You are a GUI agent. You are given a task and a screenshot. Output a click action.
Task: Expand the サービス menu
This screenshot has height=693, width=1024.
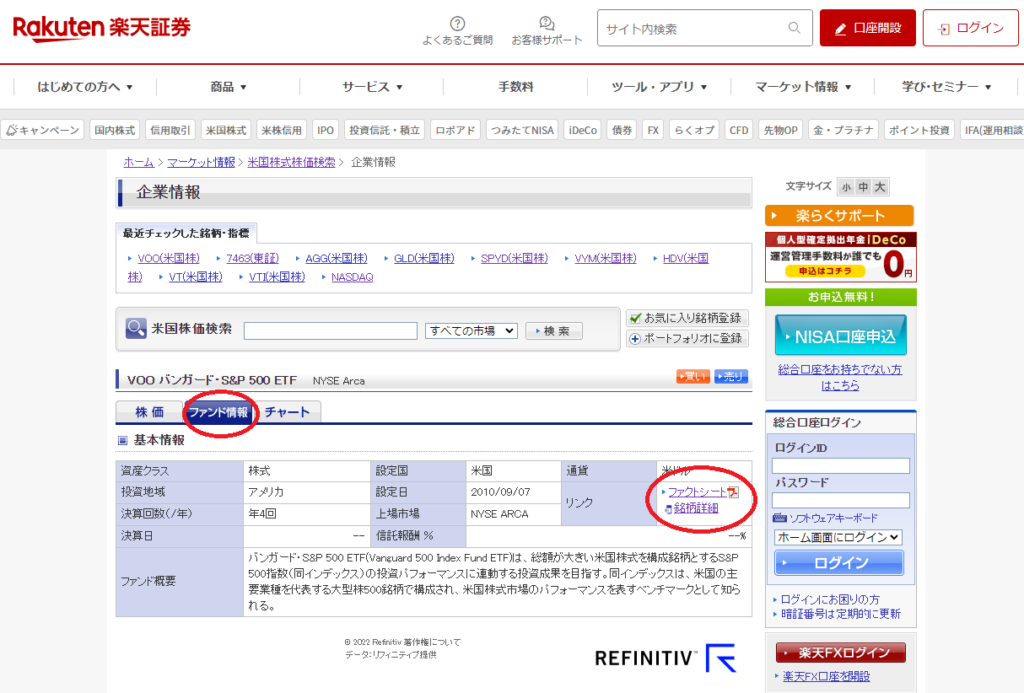(x=372, y=87)
